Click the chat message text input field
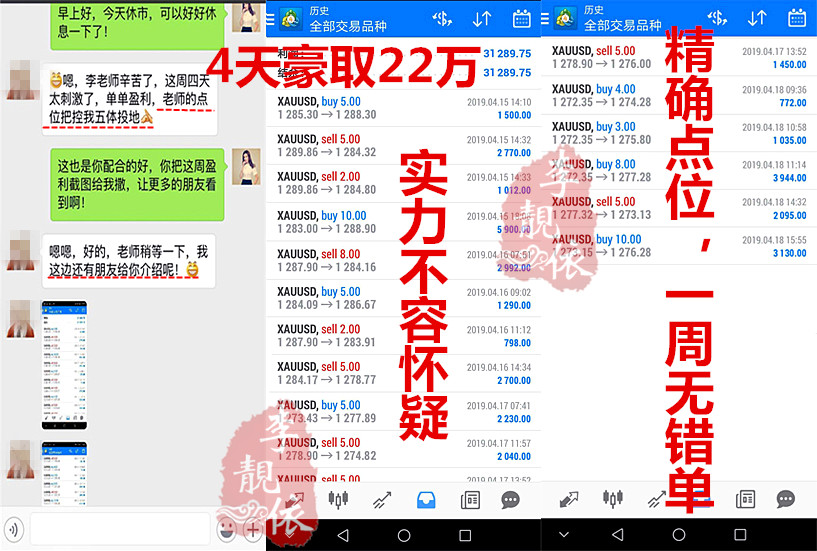The image size is (817, 551). (118, 530)
